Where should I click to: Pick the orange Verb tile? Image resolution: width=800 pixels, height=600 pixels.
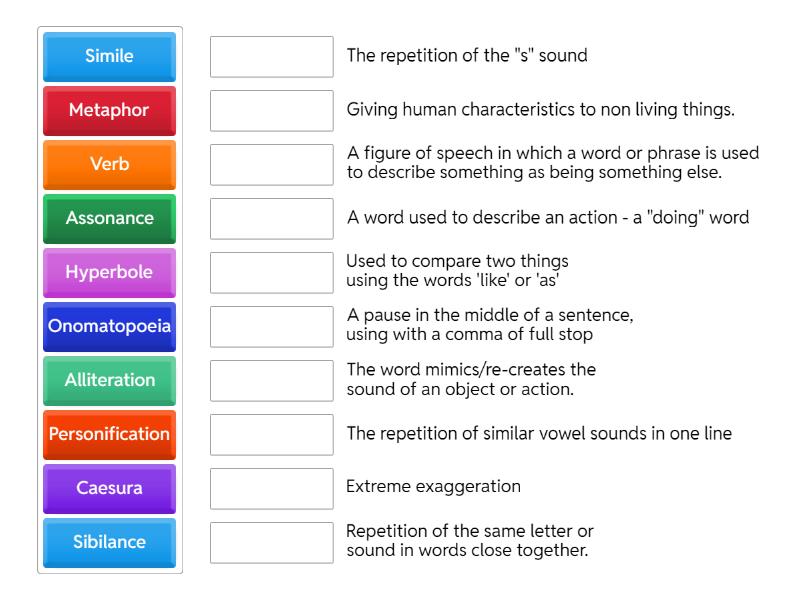click(110, 164)
